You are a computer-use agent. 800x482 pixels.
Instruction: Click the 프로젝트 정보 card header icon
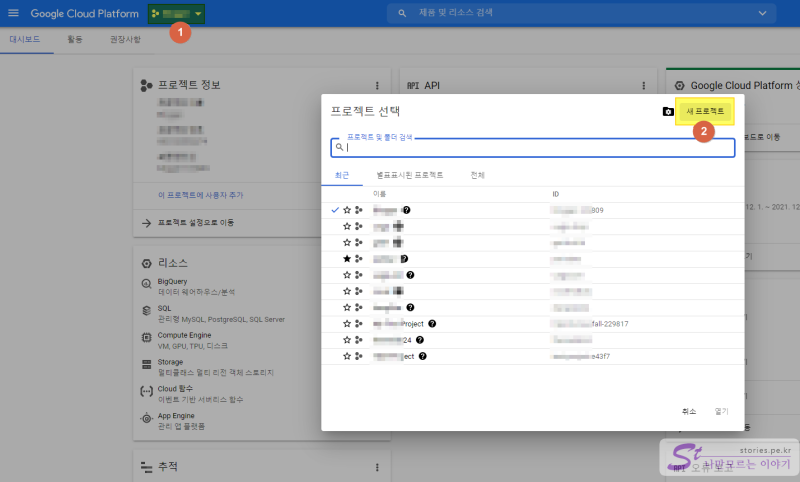[x=146, y=86]
